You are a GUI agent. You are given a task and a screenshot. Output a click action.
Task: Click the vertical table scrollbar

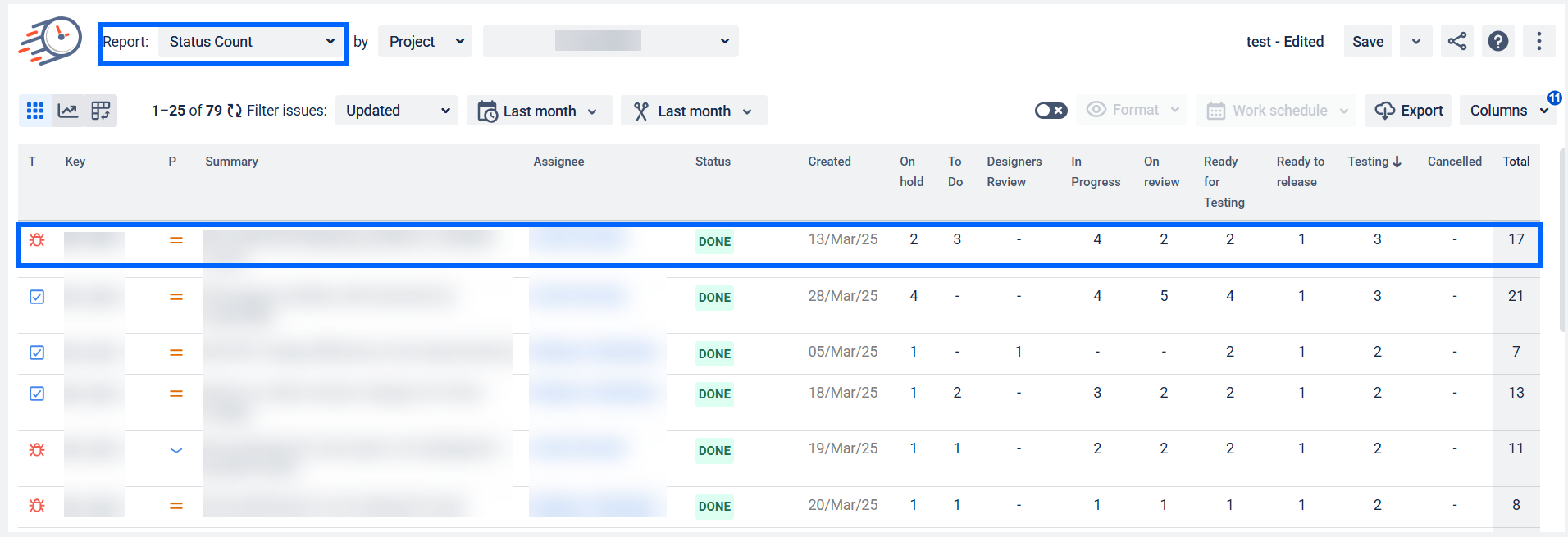click(1562, 239)
